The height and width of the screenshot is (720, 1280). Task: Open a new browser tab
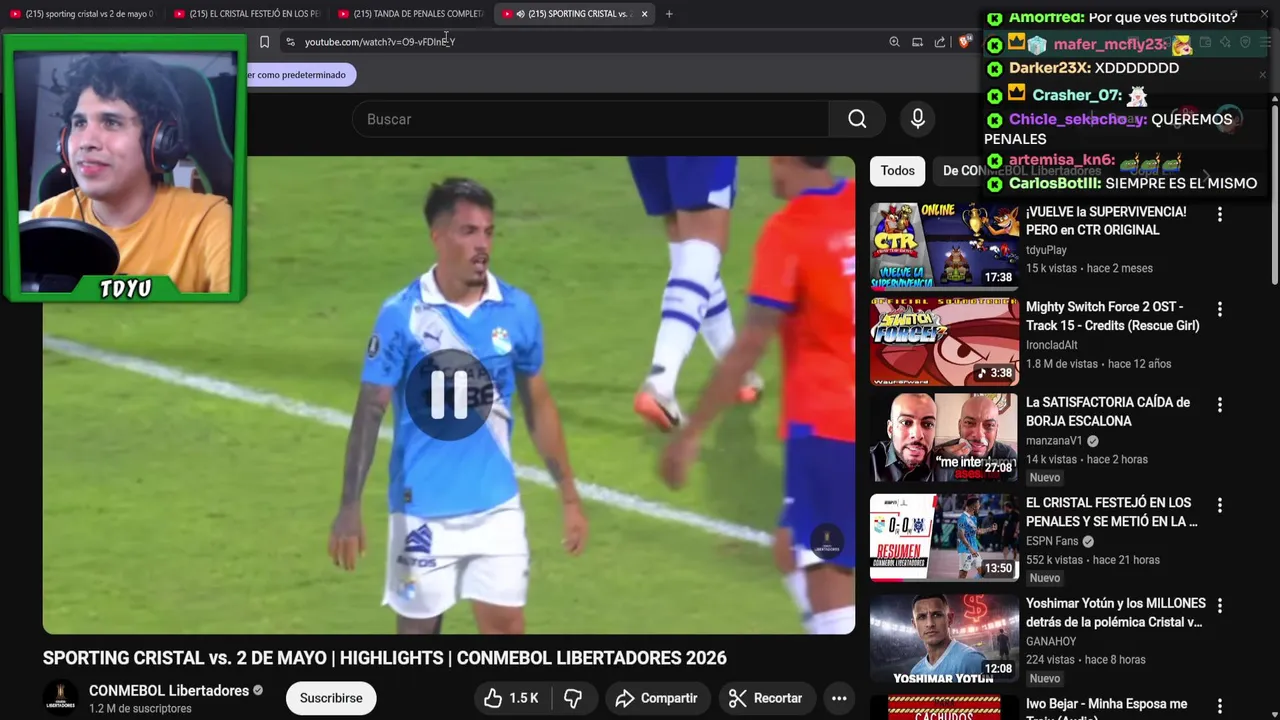(x=669, y=14)
